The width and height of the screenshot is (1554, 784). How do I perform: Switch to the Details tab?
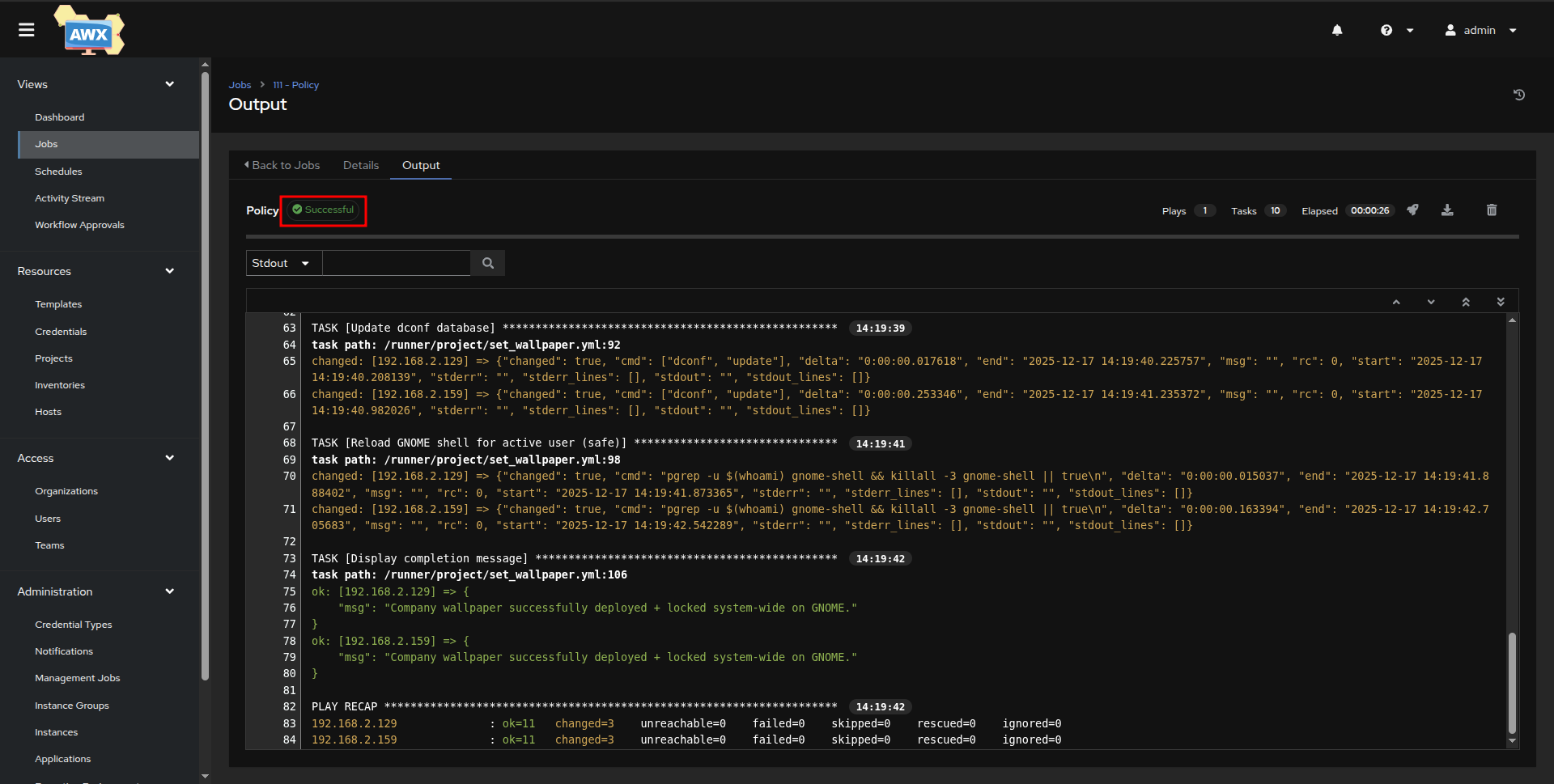point(360,165)
